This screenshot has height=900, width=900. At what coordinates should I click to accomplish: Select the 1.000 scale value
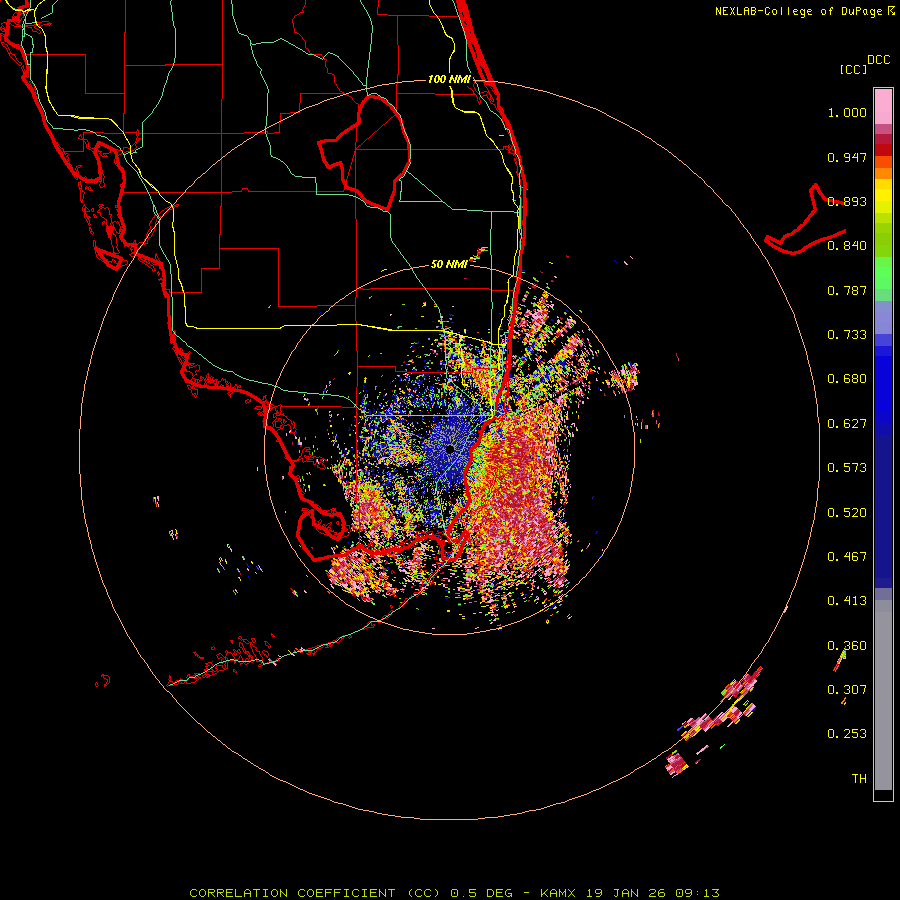pyautogui.click(x=847, y=112)
